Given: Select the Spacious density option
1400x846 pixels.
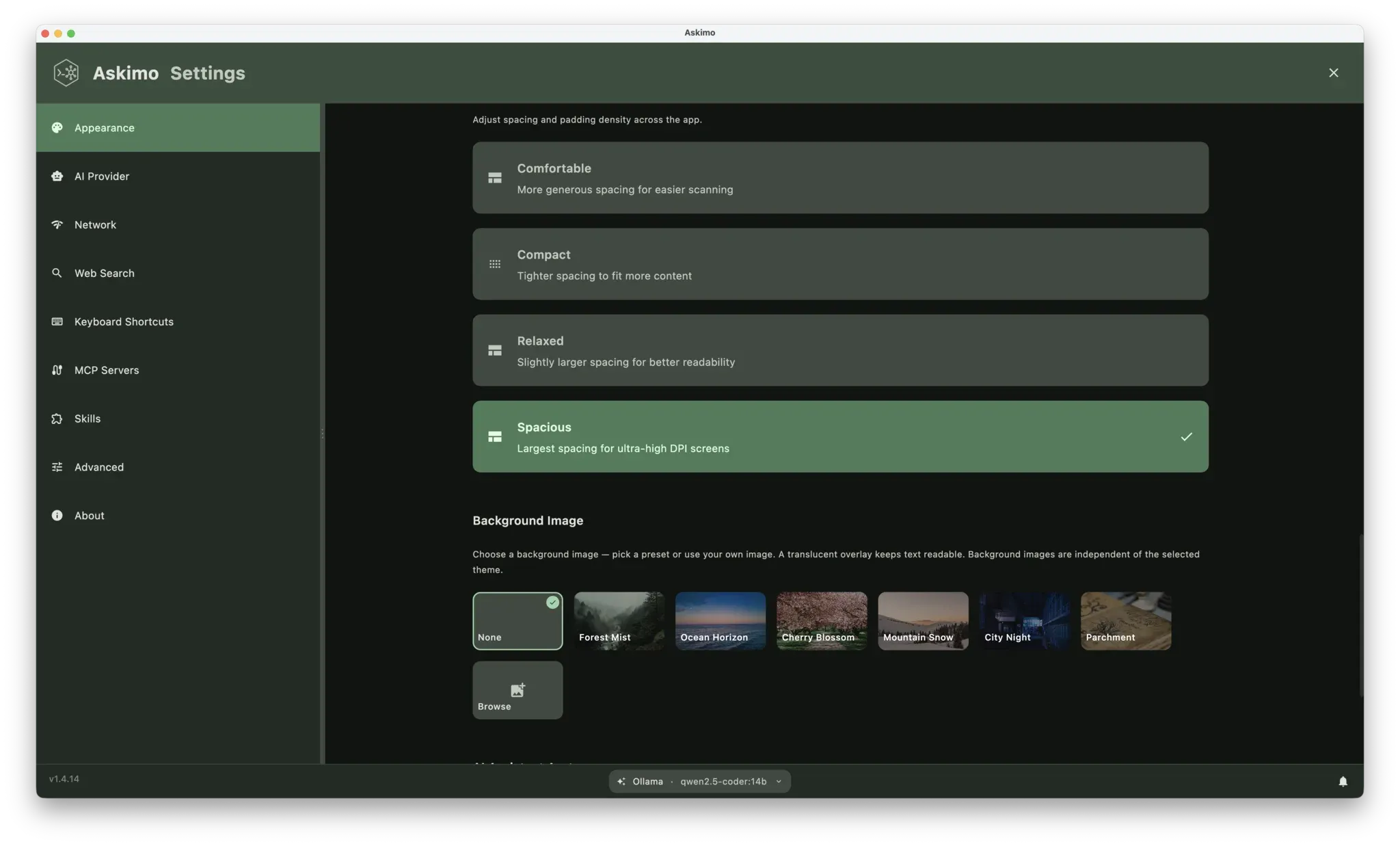Looking at the screenshot, I should (x=840, y=436).
